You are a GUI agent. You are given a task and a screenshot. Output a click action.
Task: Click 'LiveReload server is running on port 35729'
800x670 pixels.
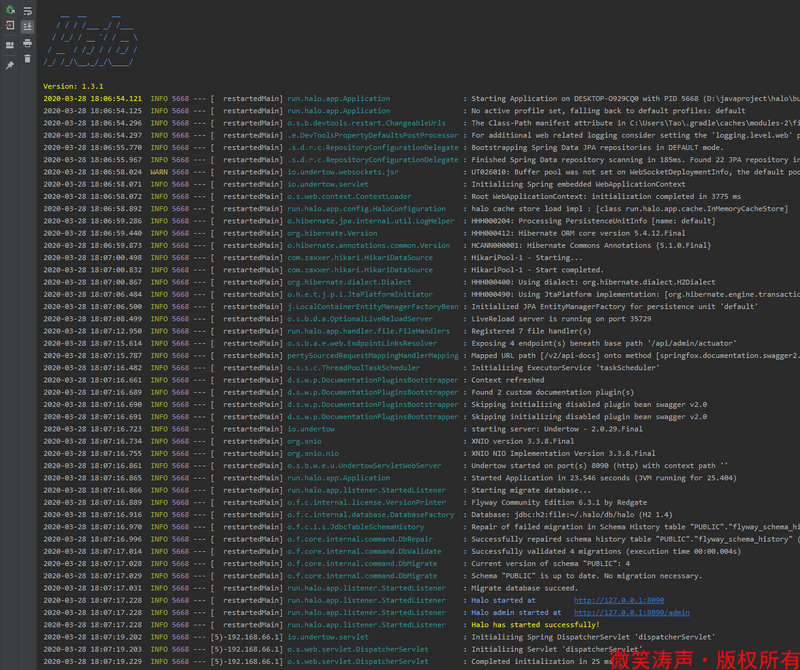(x=561, y=319)
